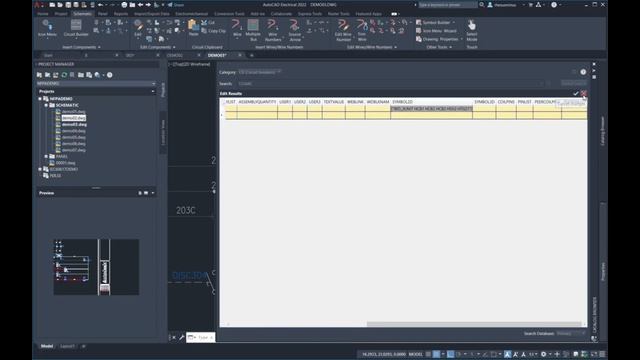Select the Wire insert tool

(237, 29)
